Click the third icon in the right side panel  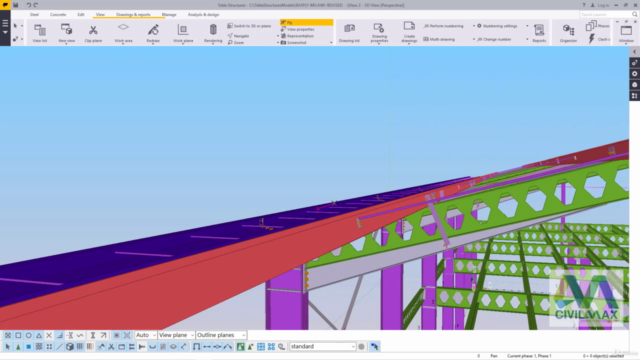634,84
